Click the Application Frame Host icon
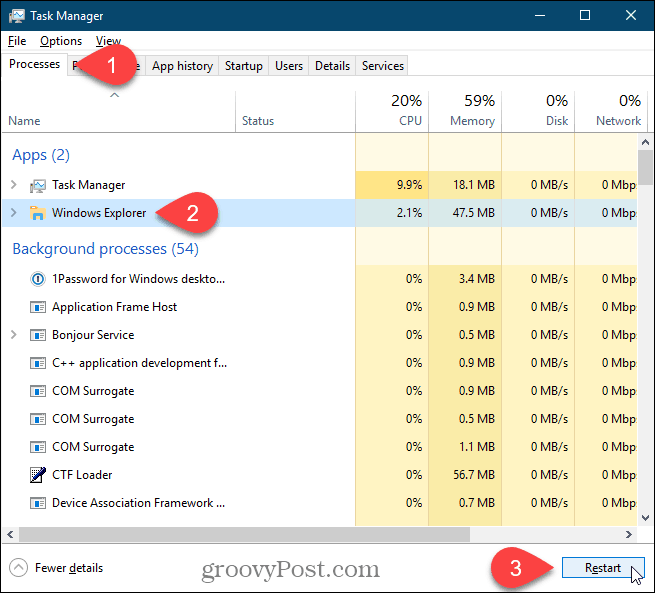 (x=38, y=307)
